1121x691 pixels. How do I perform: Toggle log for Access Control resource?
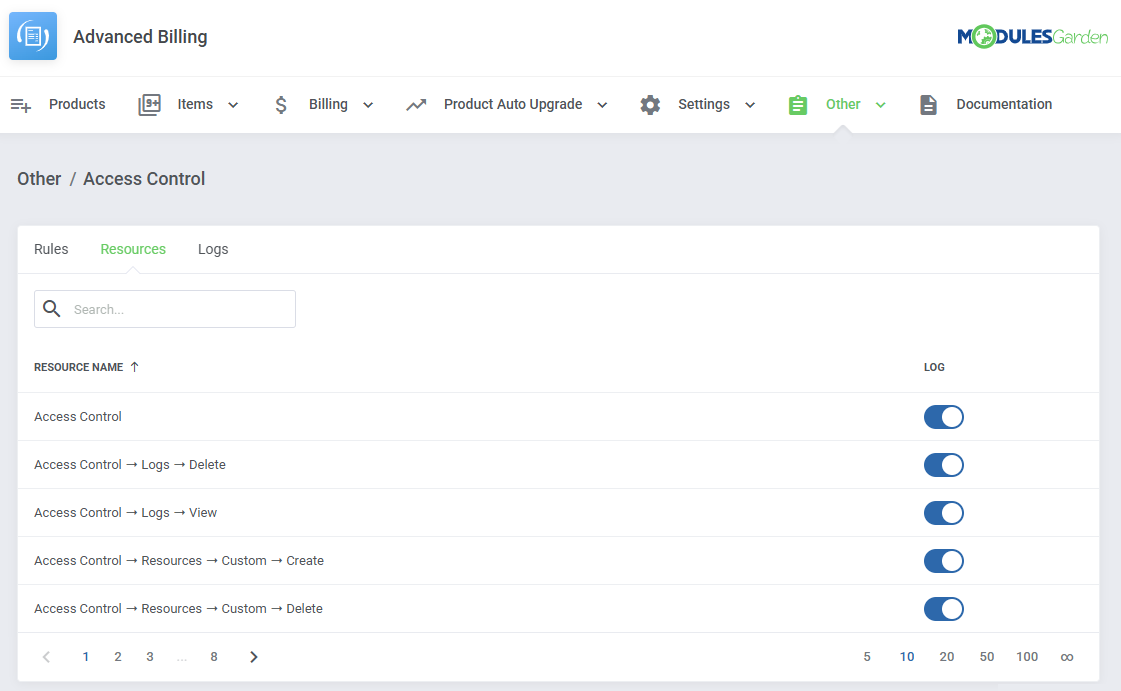[x=944, y=417]
